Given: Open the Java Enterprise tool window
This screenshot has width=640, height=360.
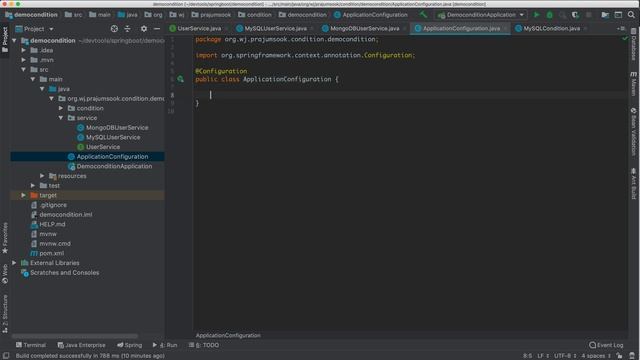Looking at the screenshot, I should [81, 345].
